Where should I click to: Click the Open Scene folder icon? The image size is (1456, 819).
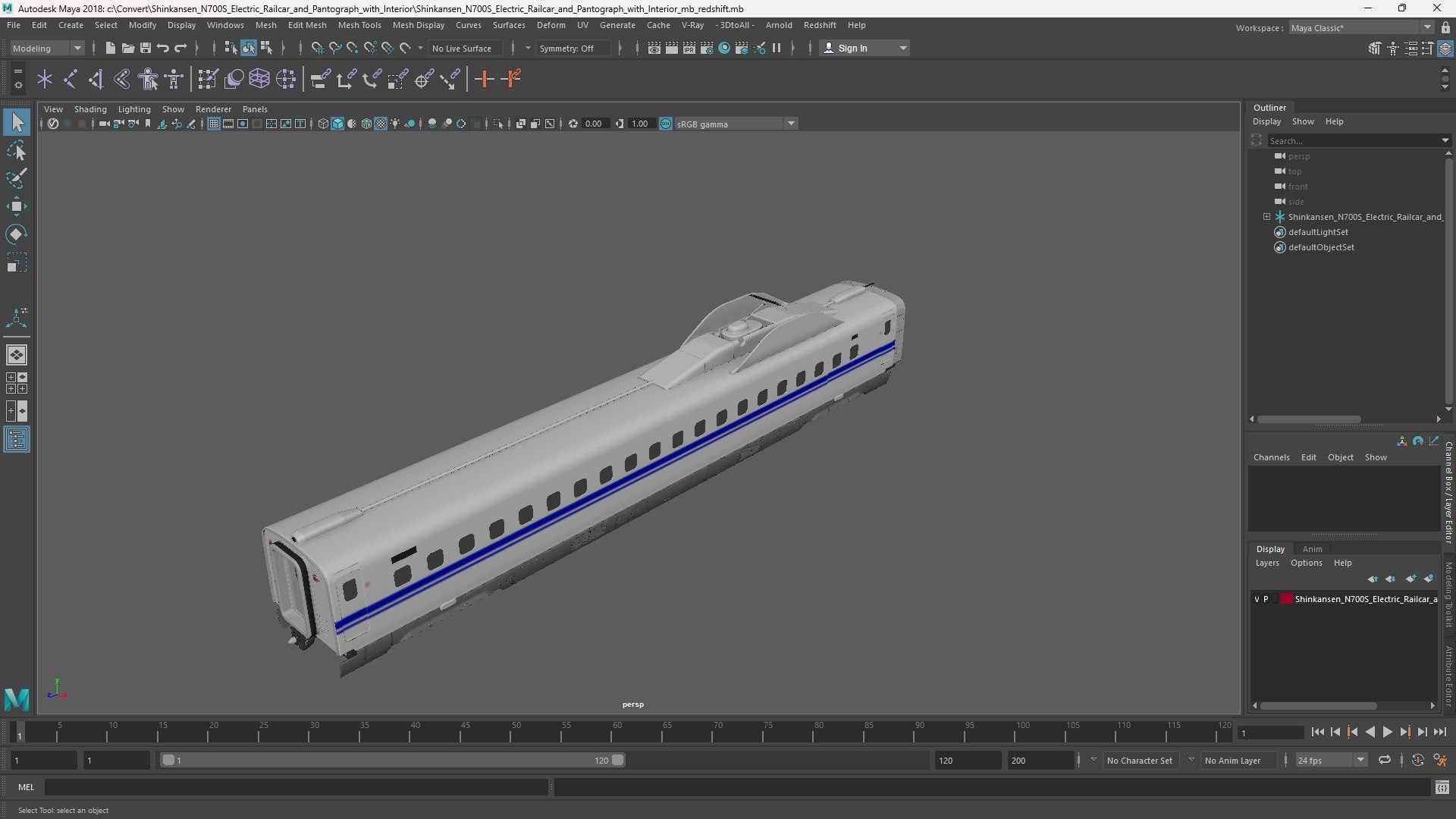127,48
